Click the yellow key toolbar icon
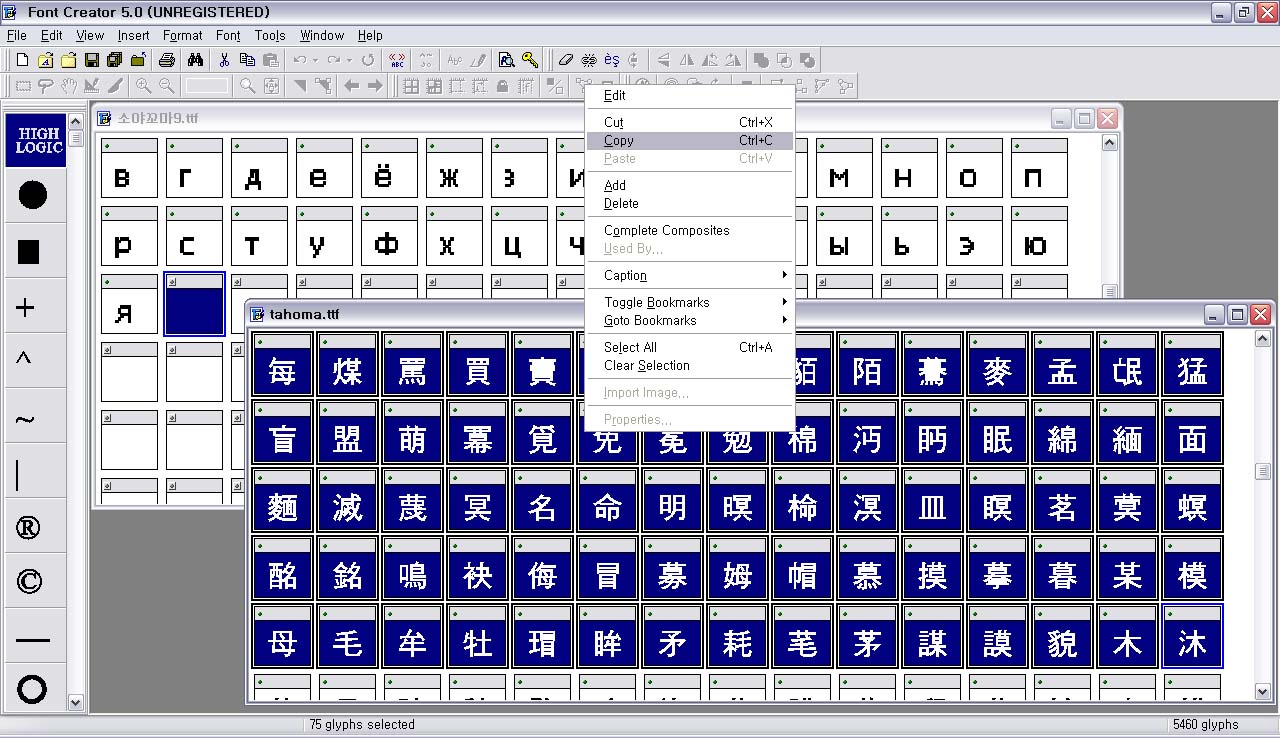The image size is (1280, 738). click(x=530, y=60)
